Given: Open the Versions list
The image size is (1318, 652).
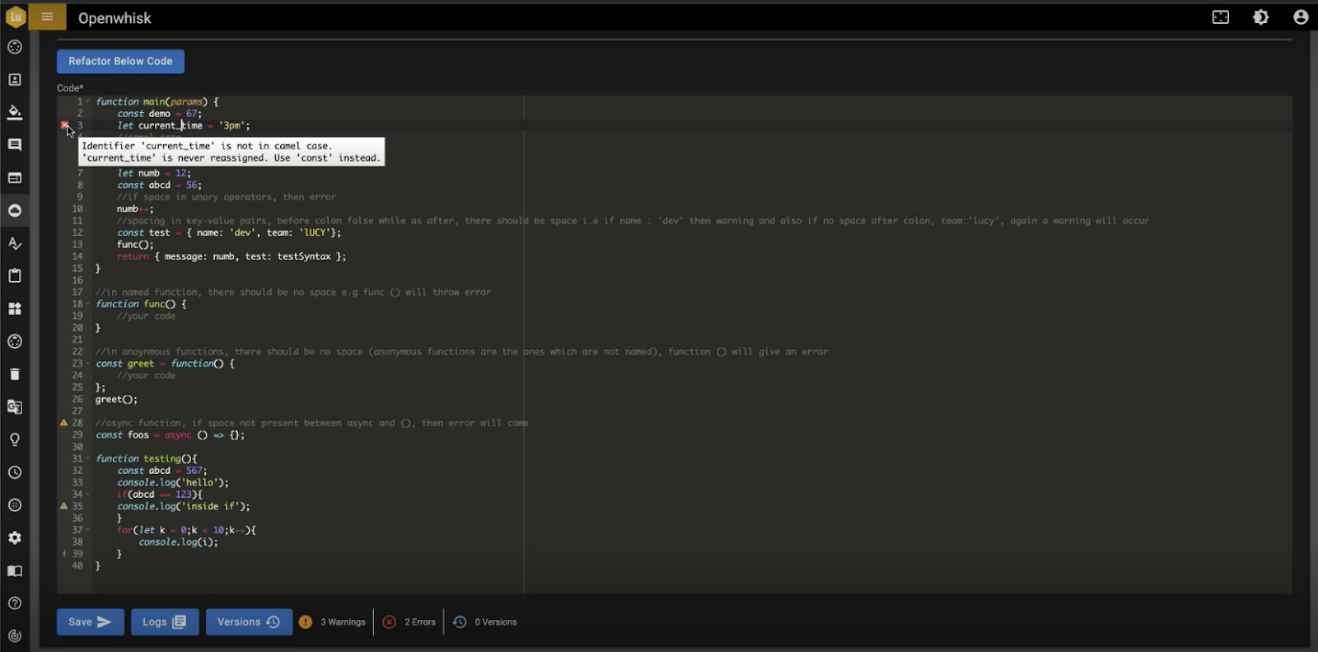Looking at the screenshot, I should click(249, 622).
